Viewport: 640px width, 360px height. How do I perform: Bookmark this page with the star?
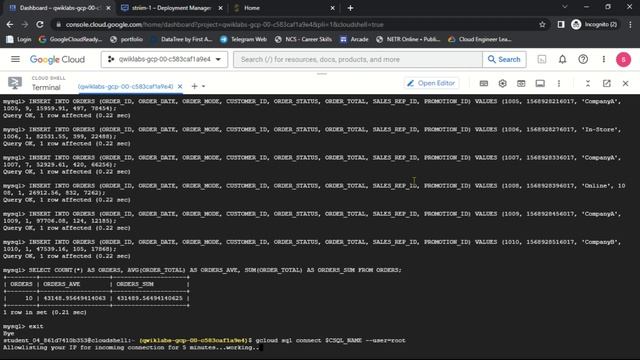542,24
